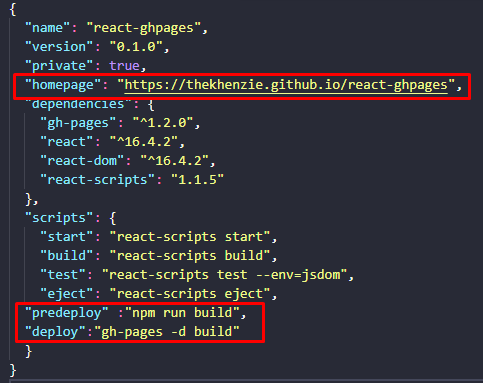This screenshot has height=383, width=483.
Task: Select the "react-scripts test --env=jsdom" command
Action: pyautogui.click(x=224, y=275)
